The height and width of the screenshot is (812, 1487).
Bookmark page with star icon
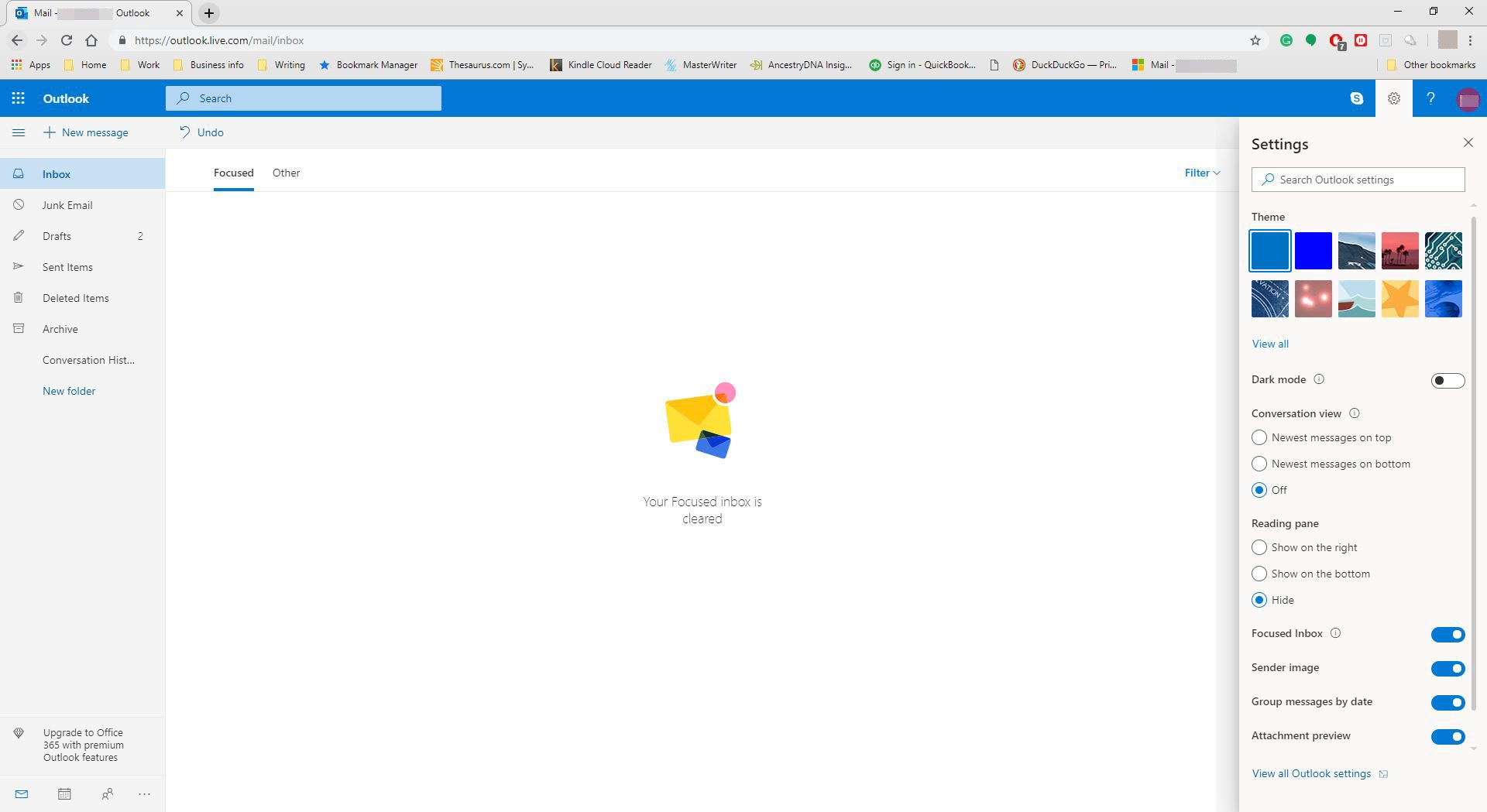(x=1255, y=40)
